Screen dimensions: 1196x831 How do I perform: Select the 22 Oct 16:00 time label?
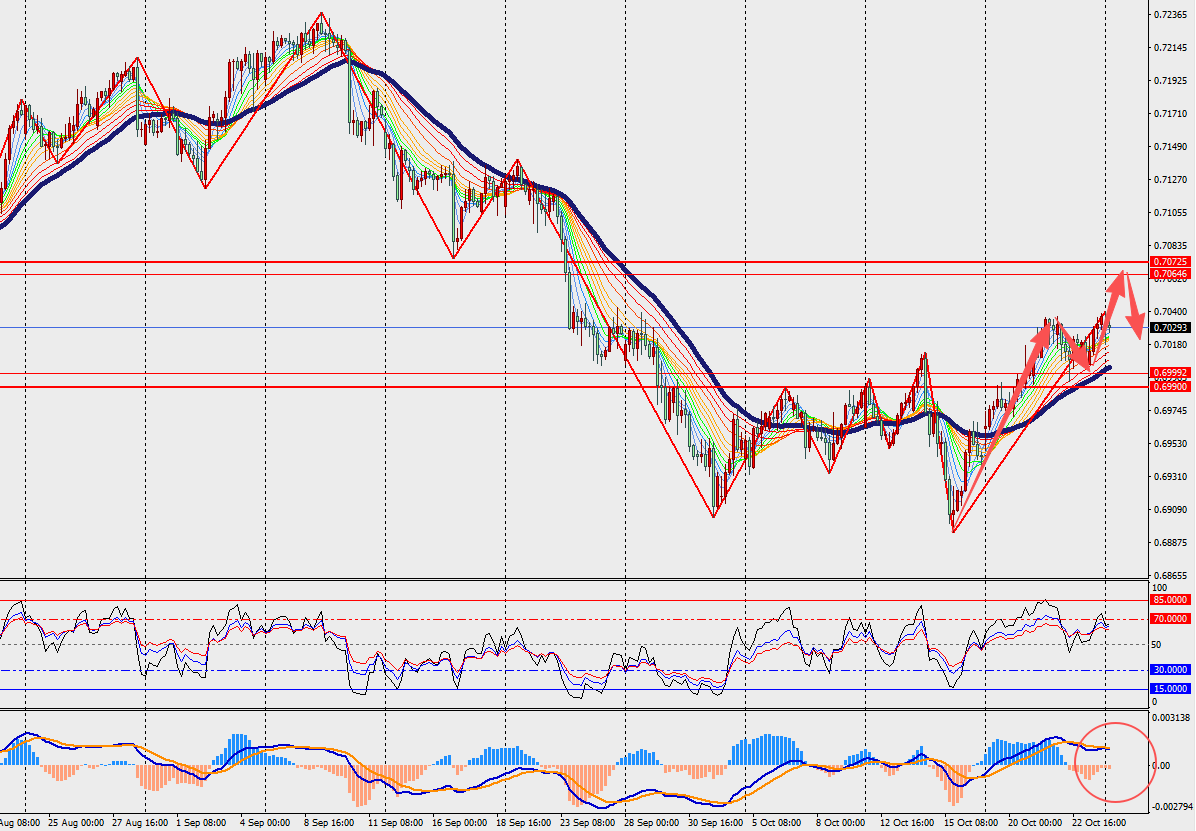1100,823
